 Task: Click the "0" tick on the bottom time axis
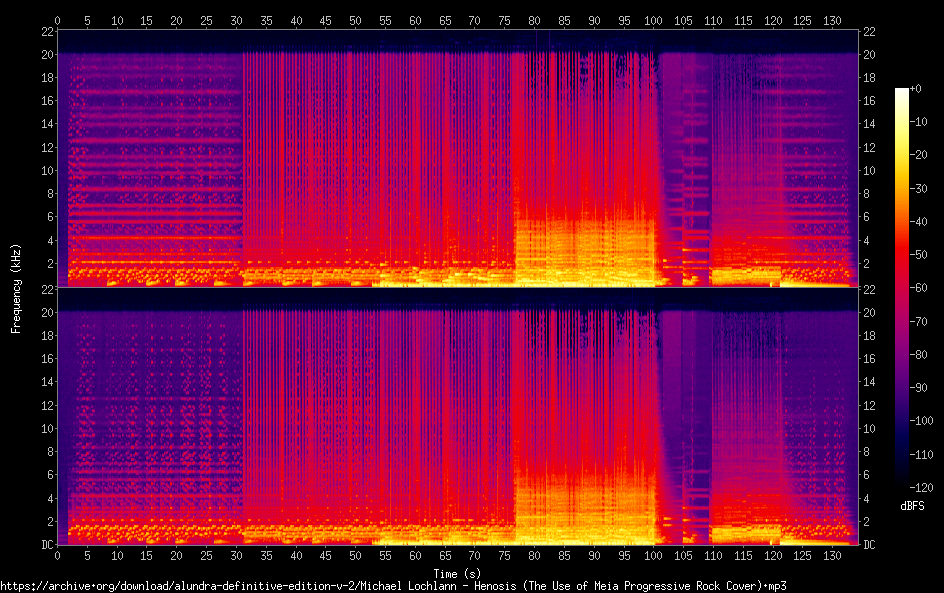tap(57, 556)
